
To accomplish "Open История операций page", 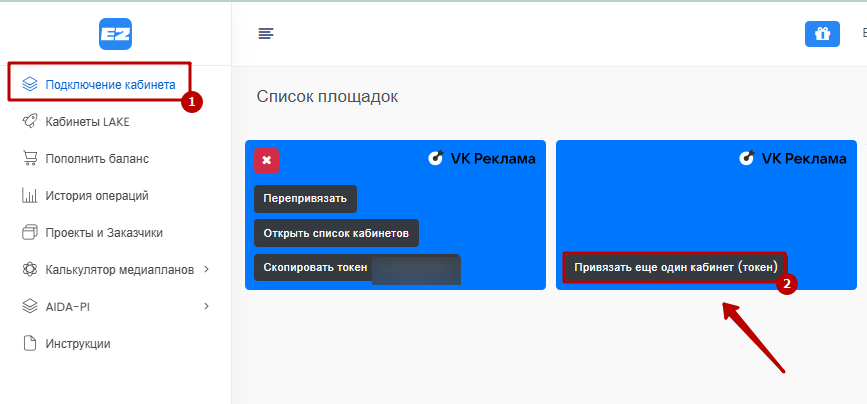I will (97, 196).
